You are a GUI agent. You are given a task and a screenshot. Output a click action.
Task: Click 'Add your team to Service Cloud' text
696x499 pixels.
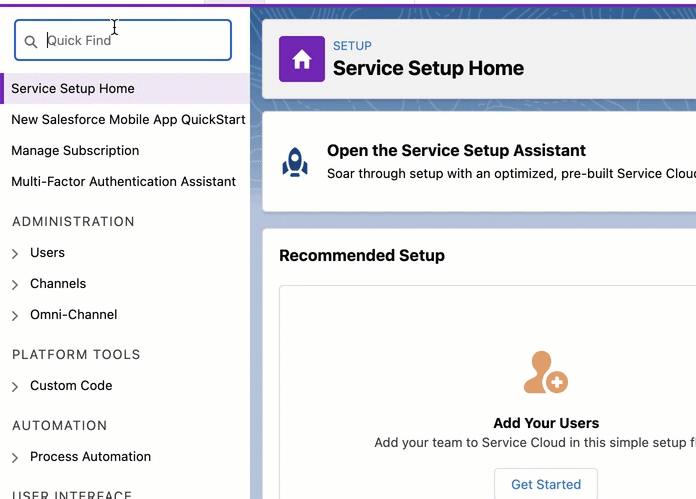pos(535,443)
